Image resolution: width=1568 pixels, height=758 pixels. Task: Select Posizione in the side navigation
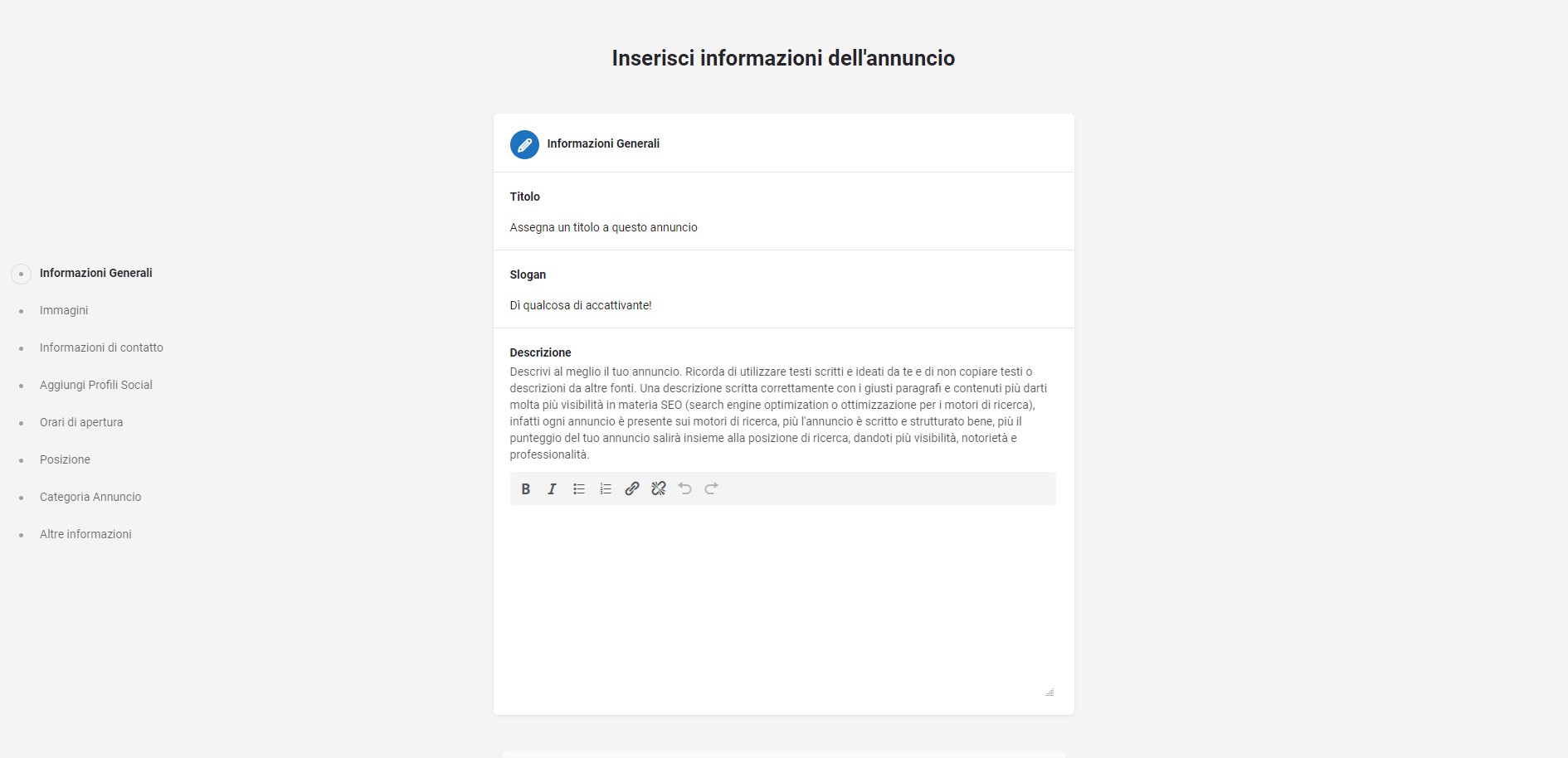65,459
